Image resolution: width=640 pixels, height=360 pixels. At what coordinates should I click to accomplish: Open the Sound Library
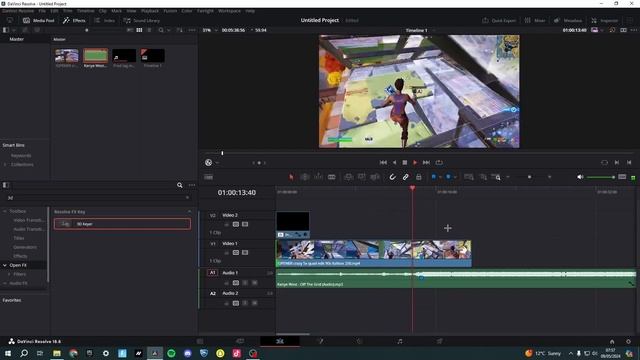(142, 20)
